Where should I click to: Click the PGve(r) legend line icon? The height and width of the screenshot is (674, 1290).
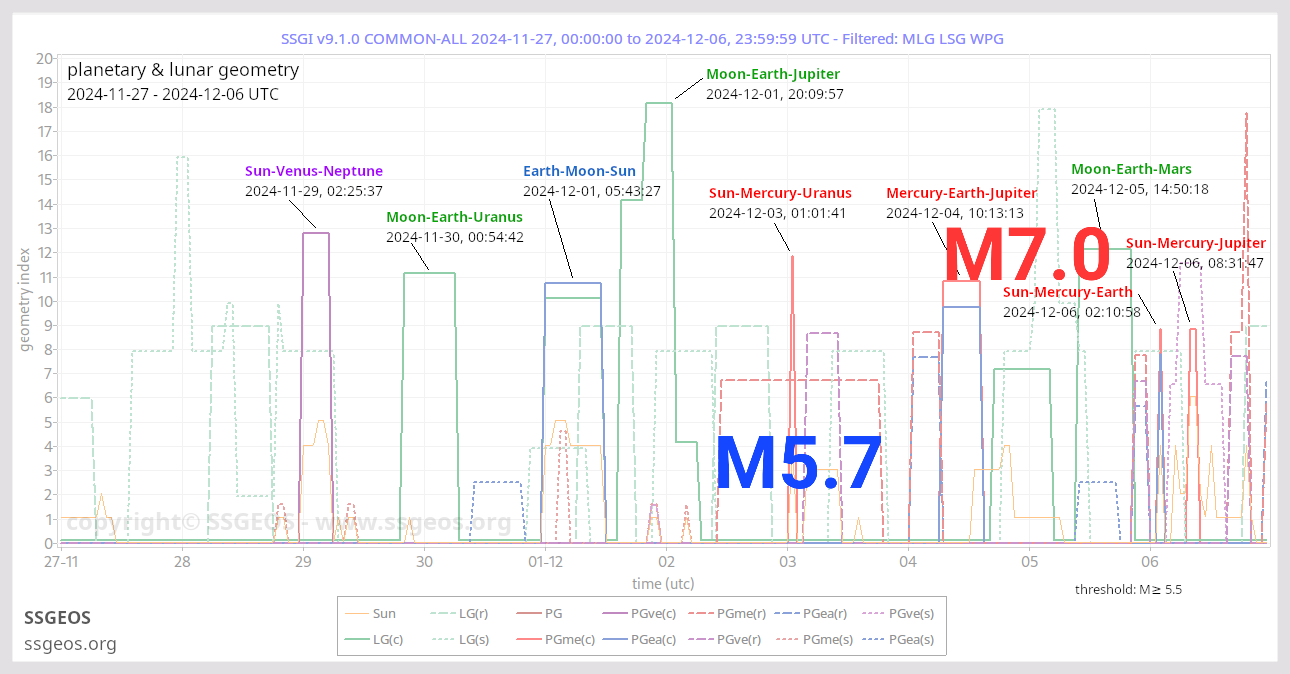point(700,638)
